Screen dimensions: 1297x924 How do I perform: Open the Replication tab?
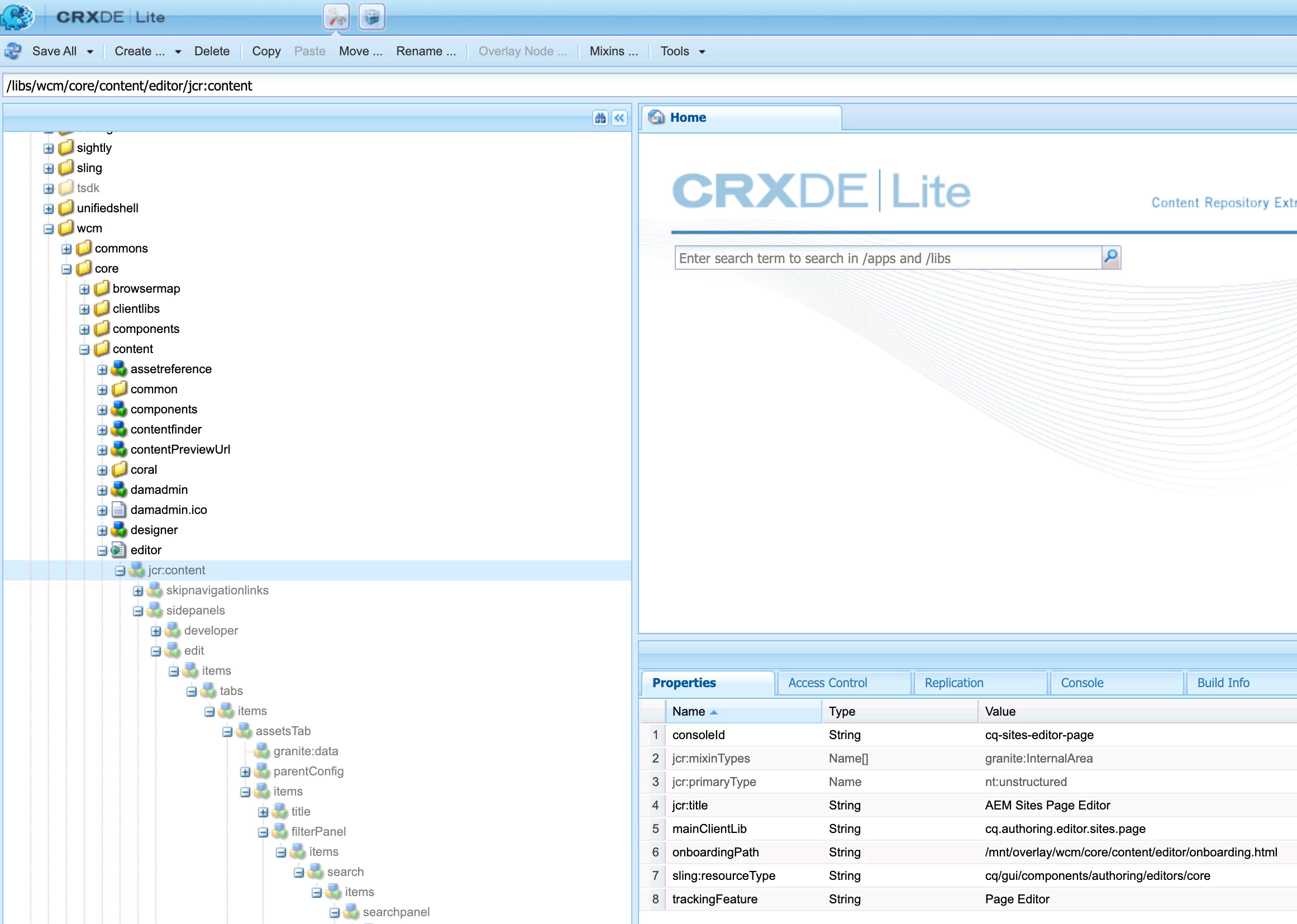click(x=953, y=683)
